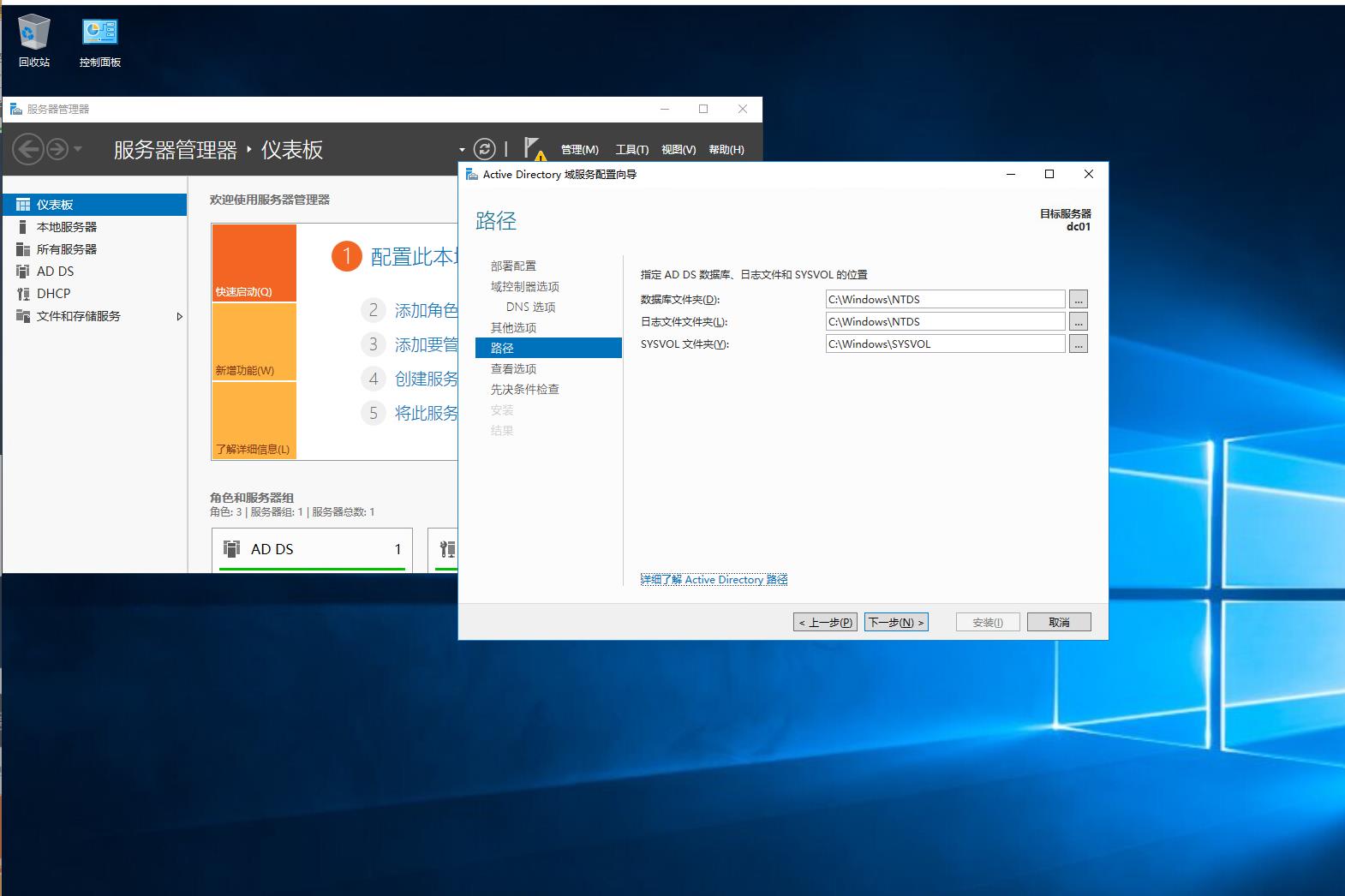Open the notifications flag with warning

point(535,149)
